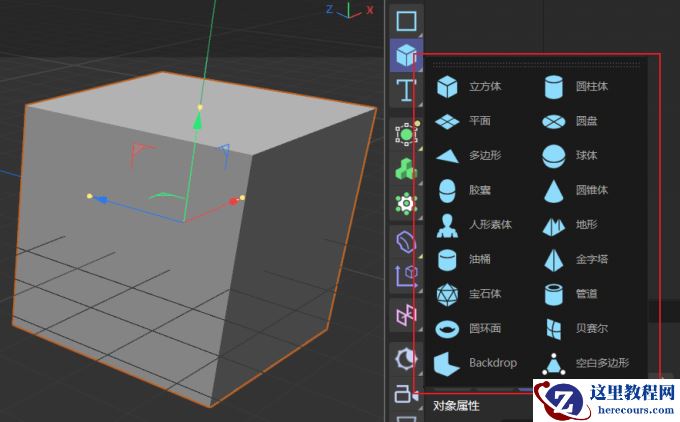The width and height of the screenshot is (680, 422).
Task: Open the subdivision surface generator icon
Action: tap(407, 134)
